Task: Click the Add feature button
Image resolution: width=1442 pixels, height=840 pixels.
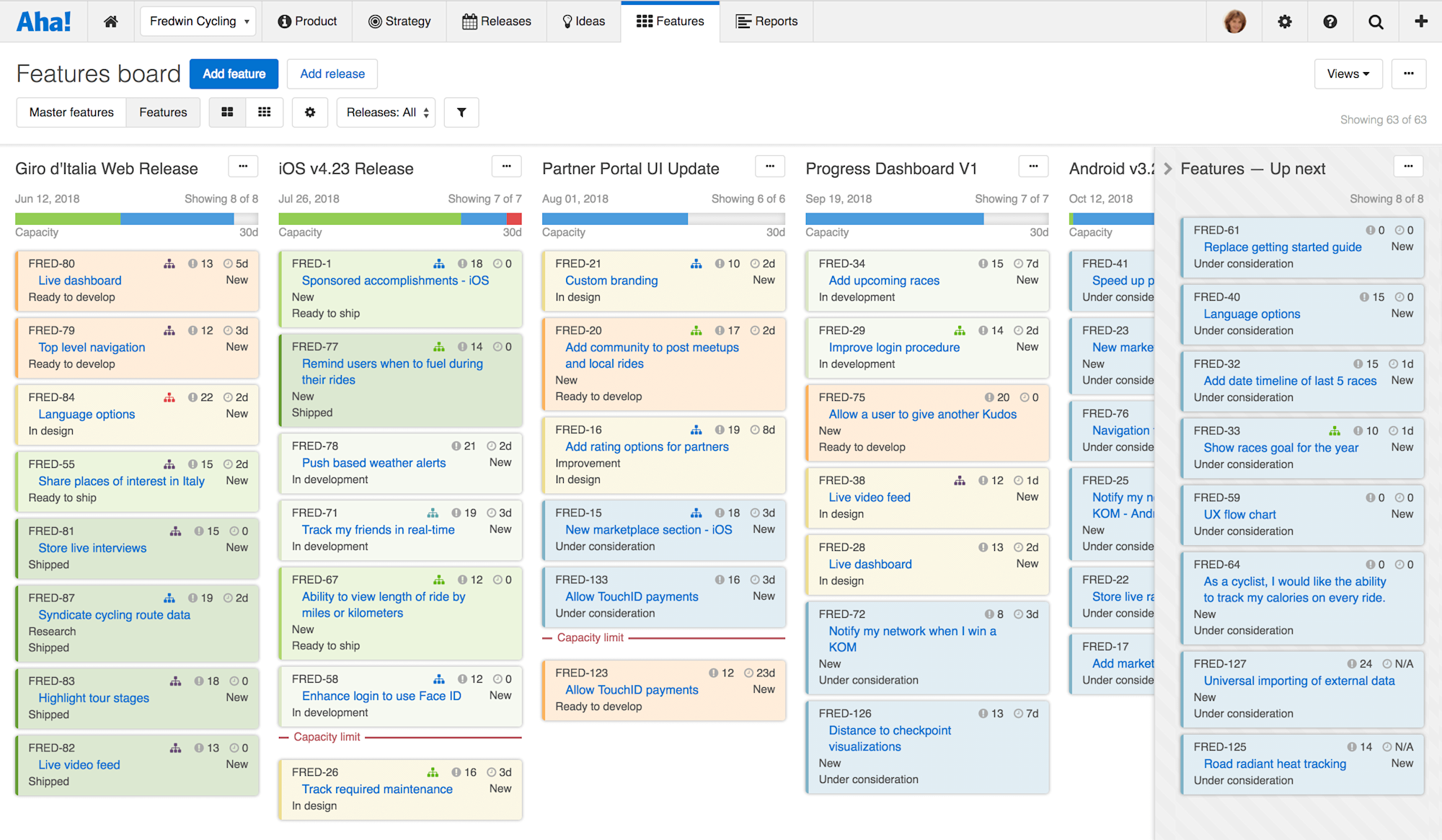Action: tap(234, 74)
